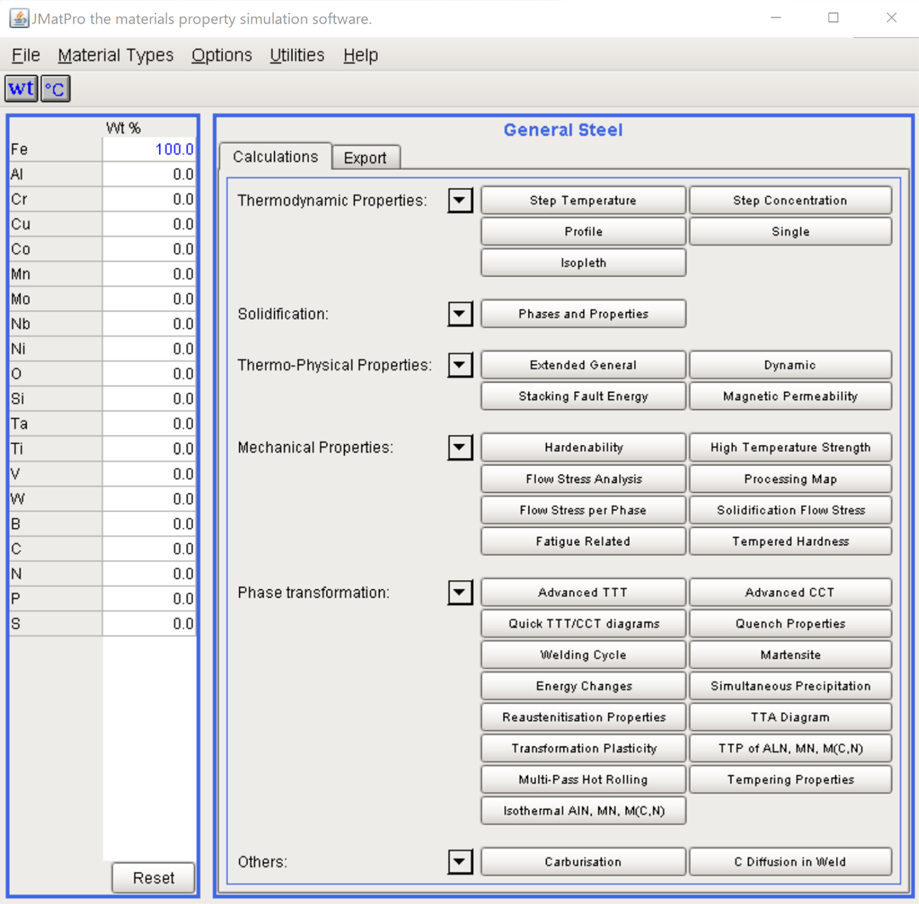
Task: Toggle the °C temperature unit button
Action: point(56,89)
